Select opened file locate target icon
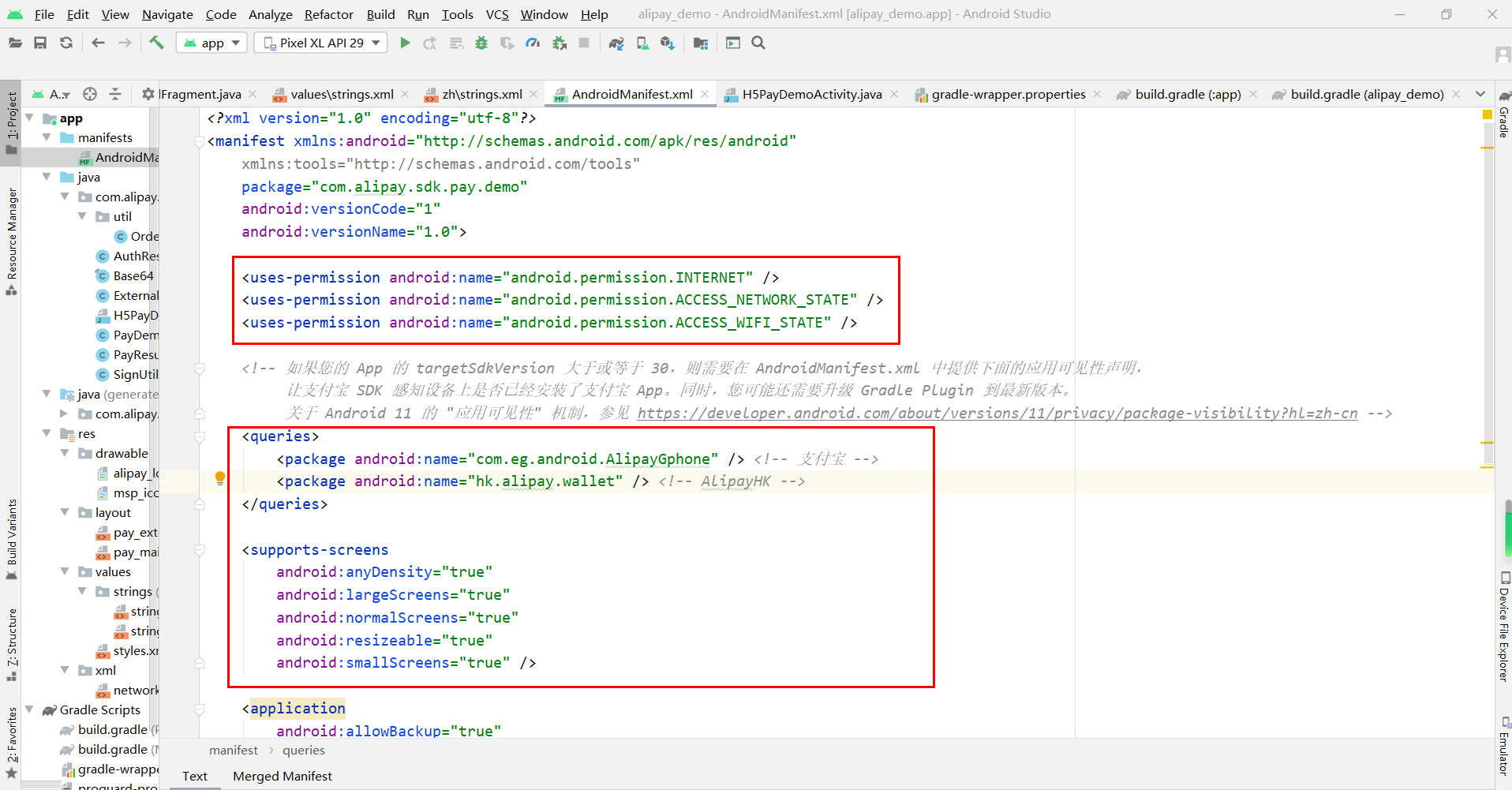The height and width of the screenshot is (790, 1512). (x=90, y=94)
